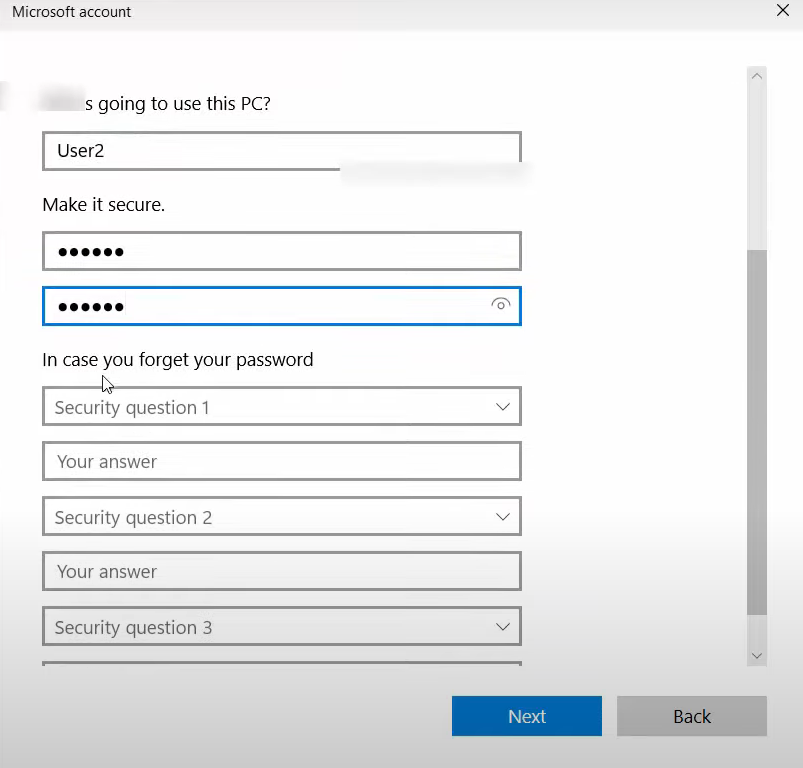Click the chevron arrow of Security question 1
The height and width of the screenshot is (768, 803).
tap(503, 407)
